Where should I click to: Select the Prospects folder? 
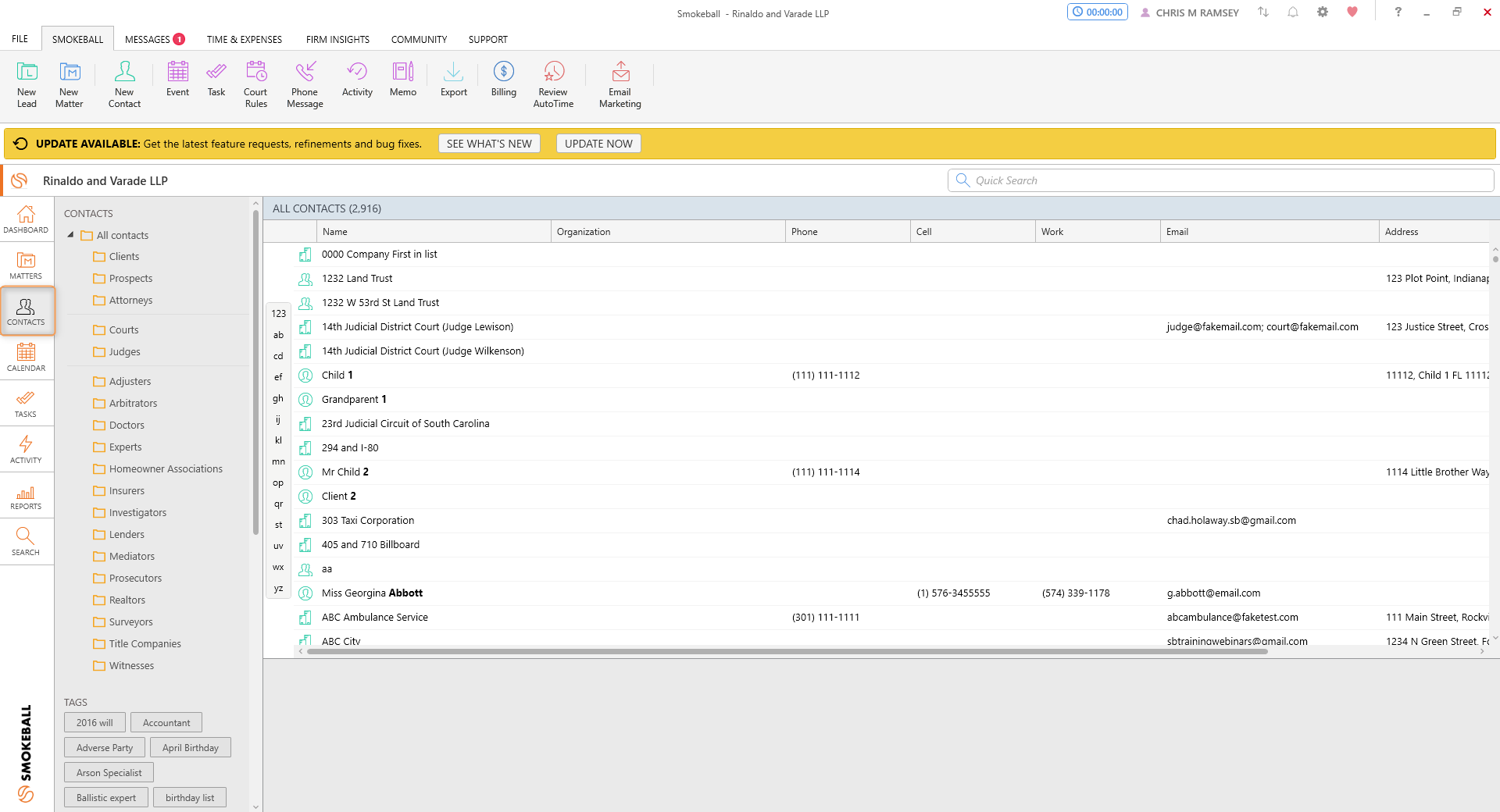coord(123,278)
